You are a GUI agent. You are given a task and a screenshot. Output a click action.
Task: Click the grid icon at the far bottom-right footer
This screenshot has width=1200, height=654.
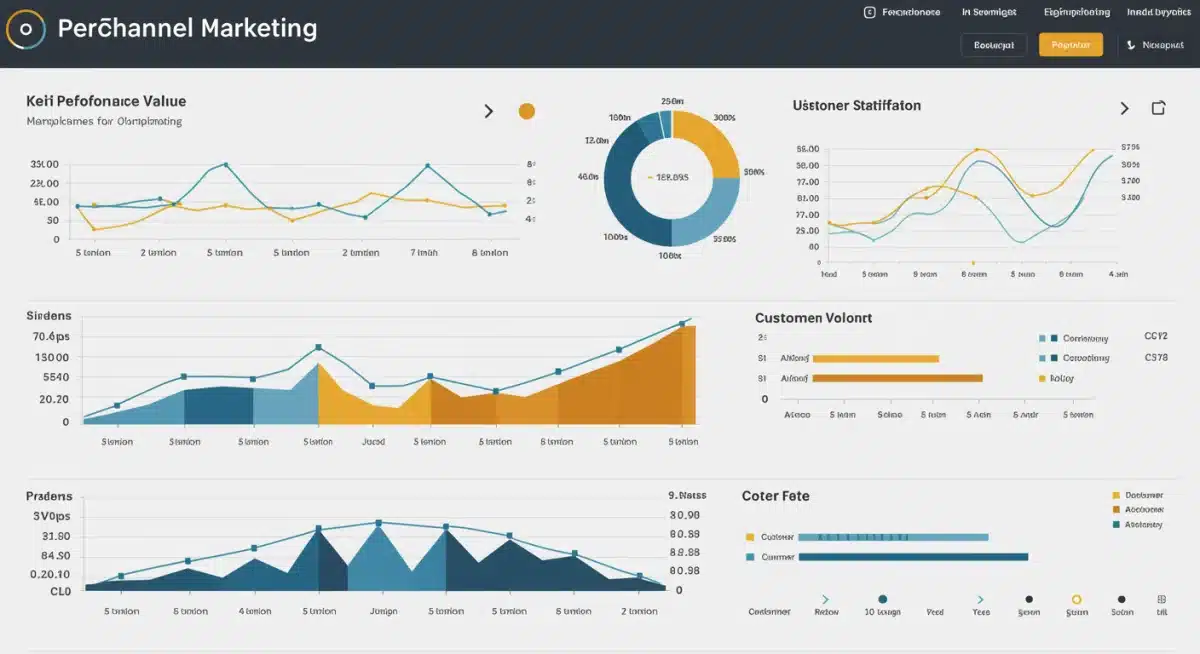point(1162,597)
